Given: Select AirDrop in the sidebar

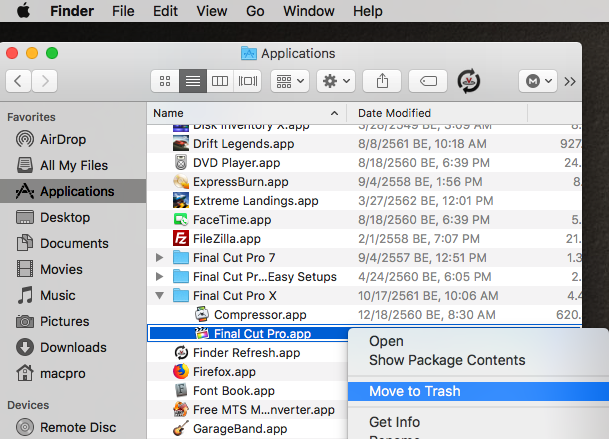Looking at the screenshot, I should point(73,139).
